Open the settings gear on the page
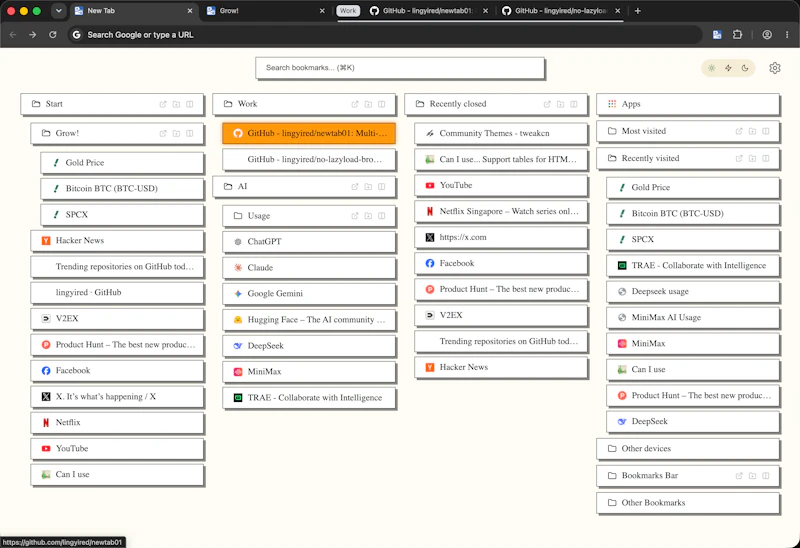The width and height of the screenshot is (800, 548). click(x=774, y=68)
